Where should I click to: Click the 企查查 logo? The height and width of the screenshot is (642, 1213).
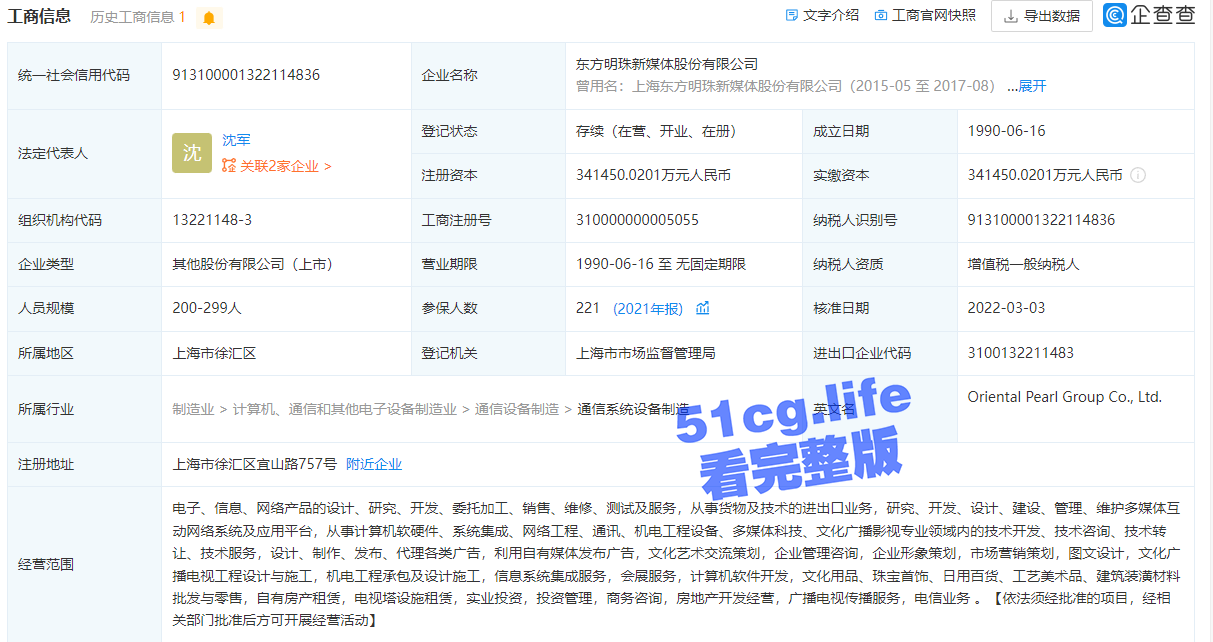coord(1149,15)
